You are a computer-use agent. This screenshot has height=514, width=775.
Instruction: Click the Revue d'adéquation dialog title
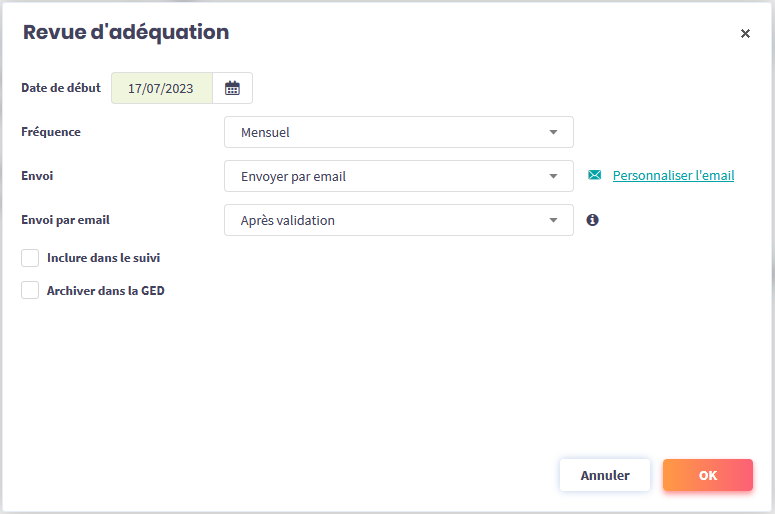pos(126,32)
